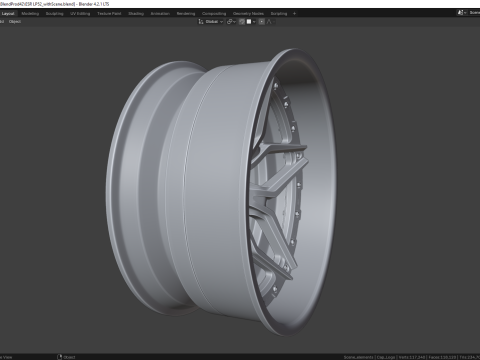Switch to the Sculpting workspace tab
The image size is (480, 360).
(x=54, y=14)
